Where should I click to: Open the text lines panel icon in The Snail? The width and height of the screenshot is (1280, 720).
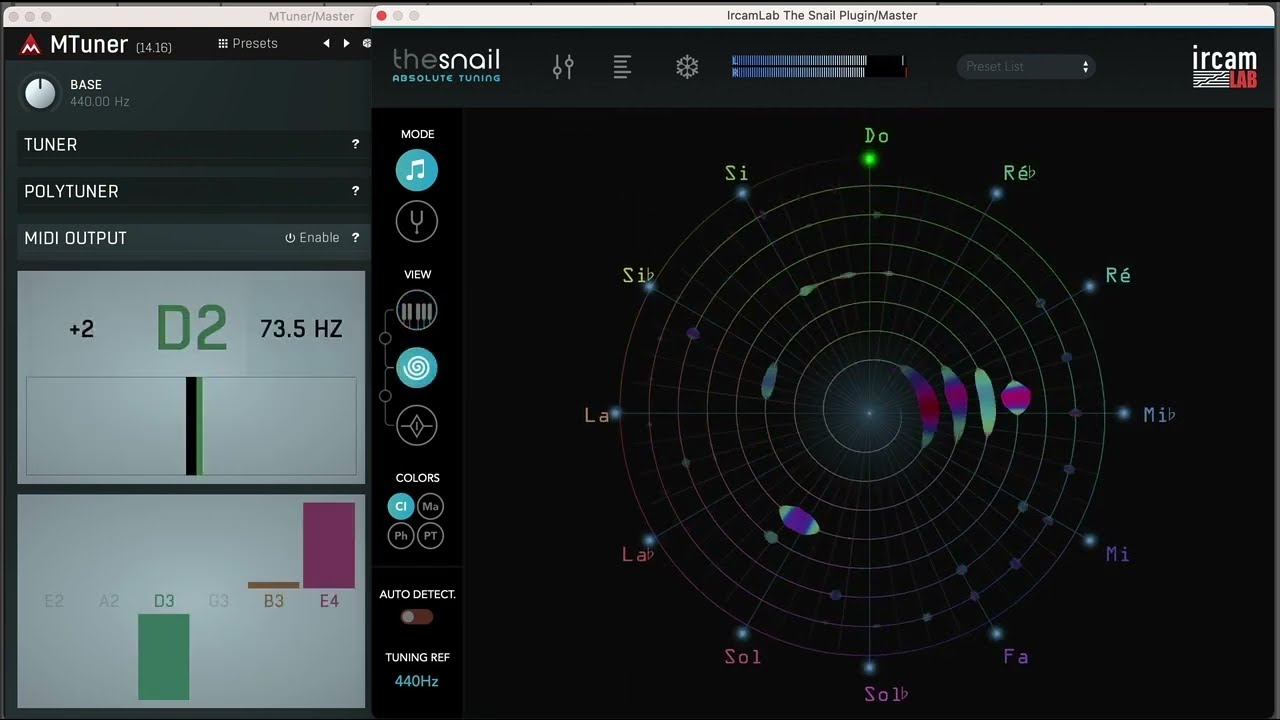(622, 67)
